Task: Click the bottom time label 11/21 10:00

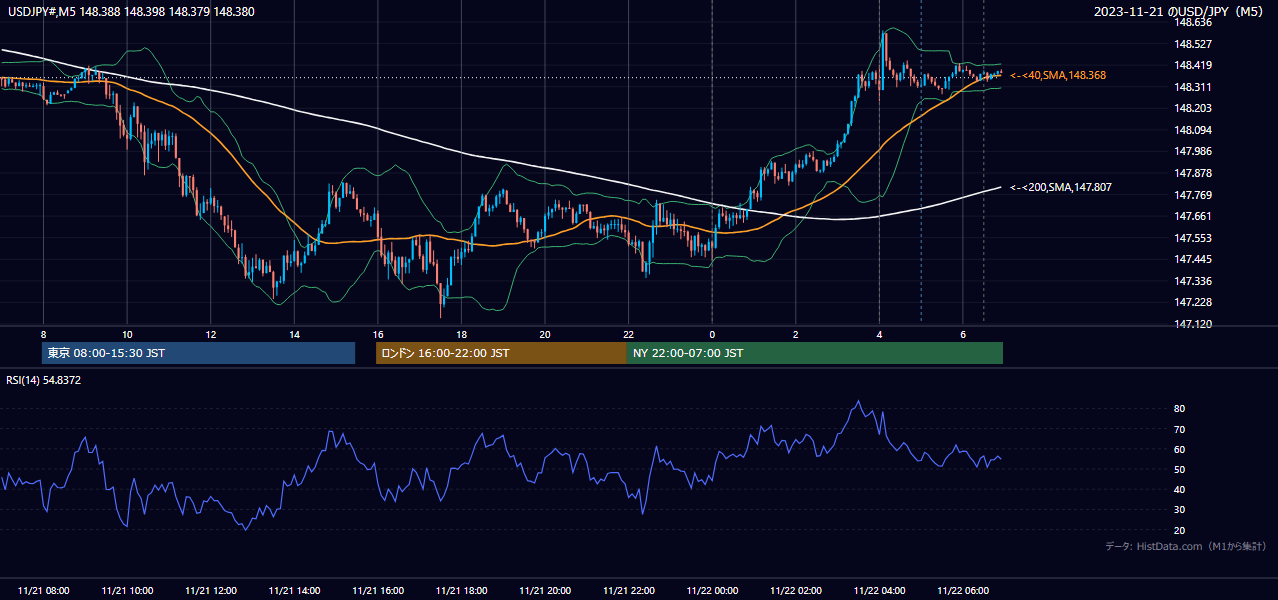Action: [127, 591]
